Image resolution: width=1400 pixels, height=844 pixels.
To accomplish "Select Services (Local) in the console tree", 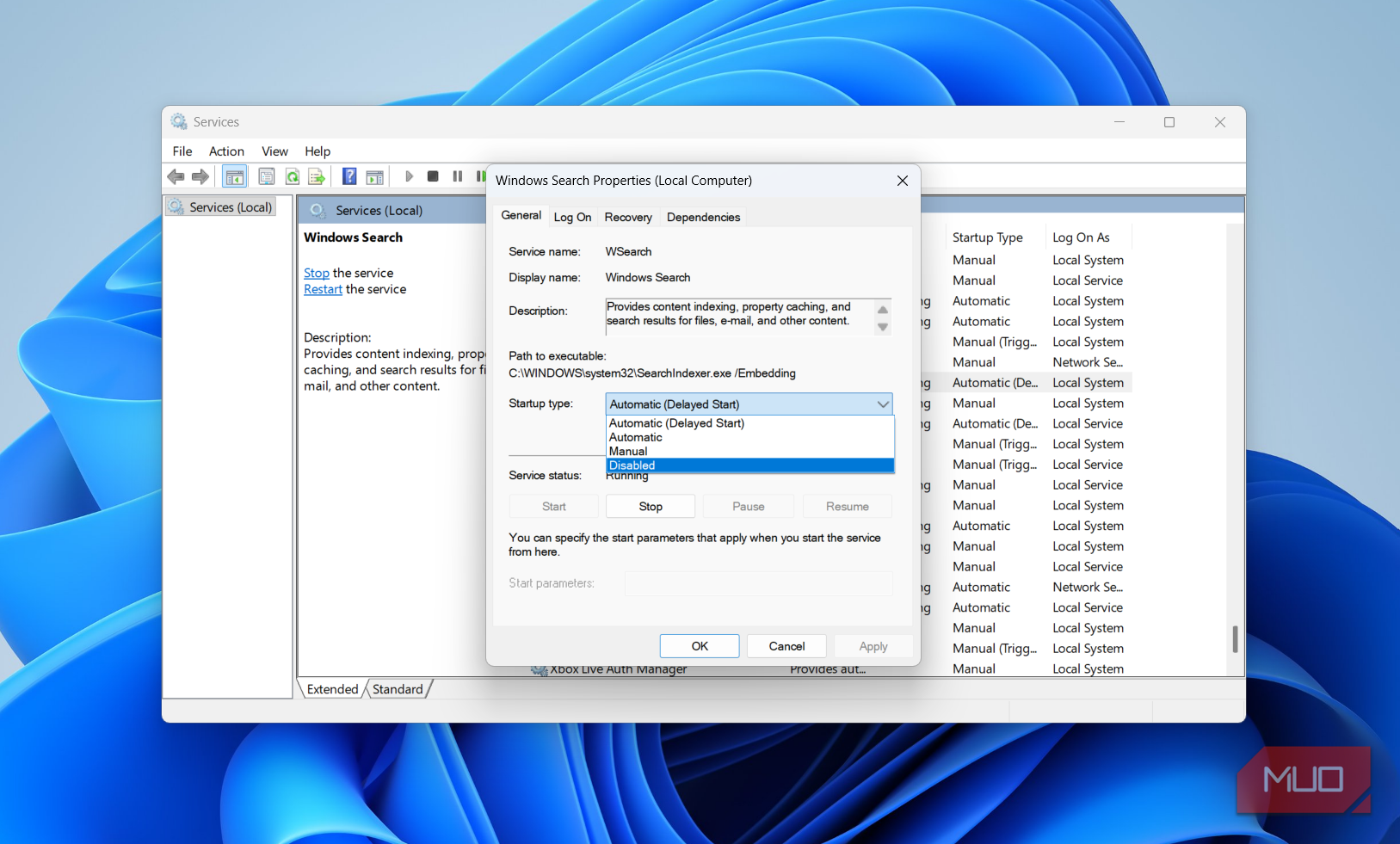I will point(221,207).
